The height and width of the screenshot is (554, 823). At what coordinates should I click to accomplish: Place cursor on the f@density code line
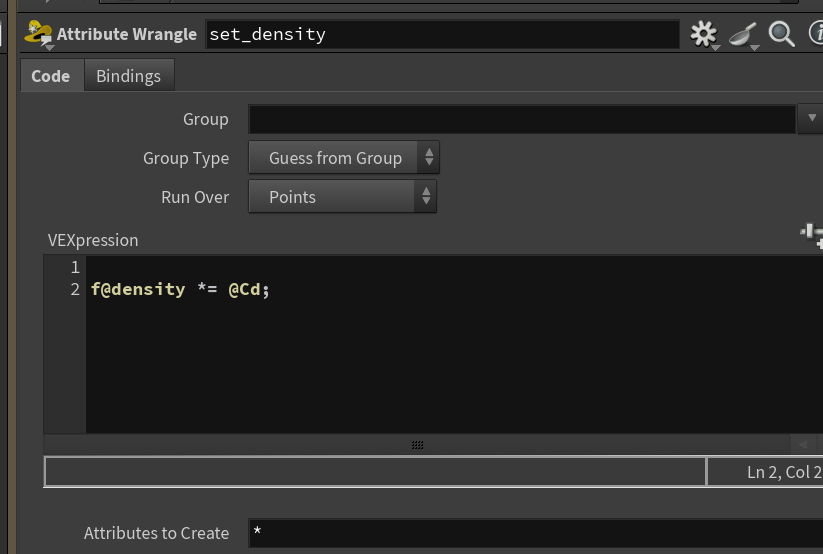[180, 289]
